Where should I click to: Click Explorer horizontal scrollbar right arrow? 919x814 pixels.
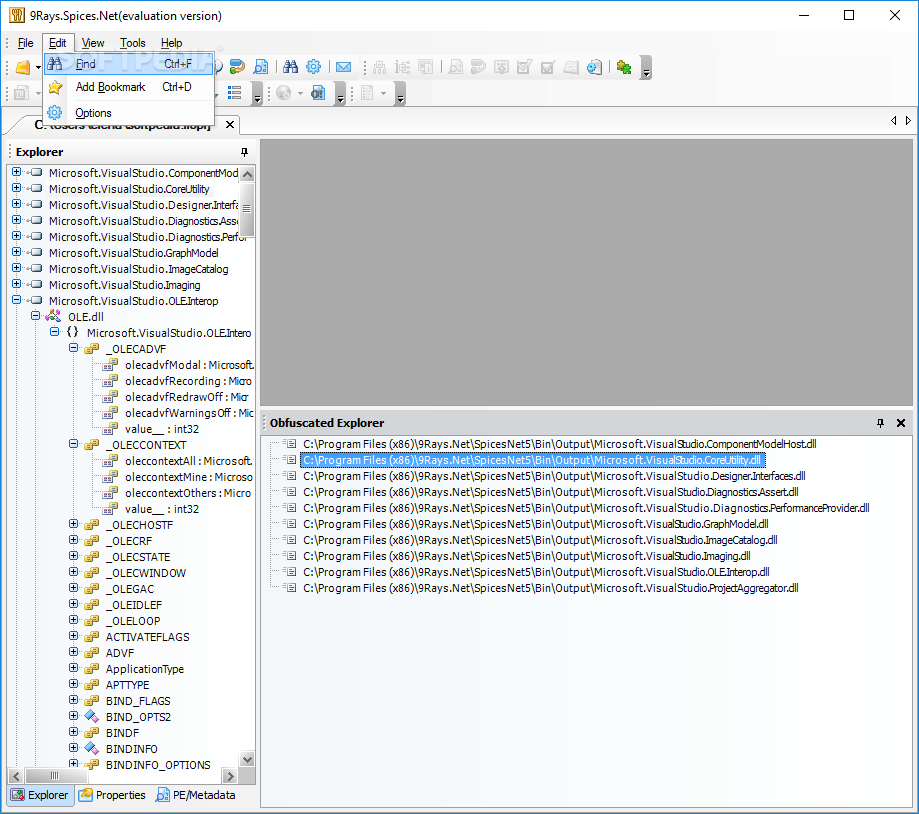coord(230,776)
